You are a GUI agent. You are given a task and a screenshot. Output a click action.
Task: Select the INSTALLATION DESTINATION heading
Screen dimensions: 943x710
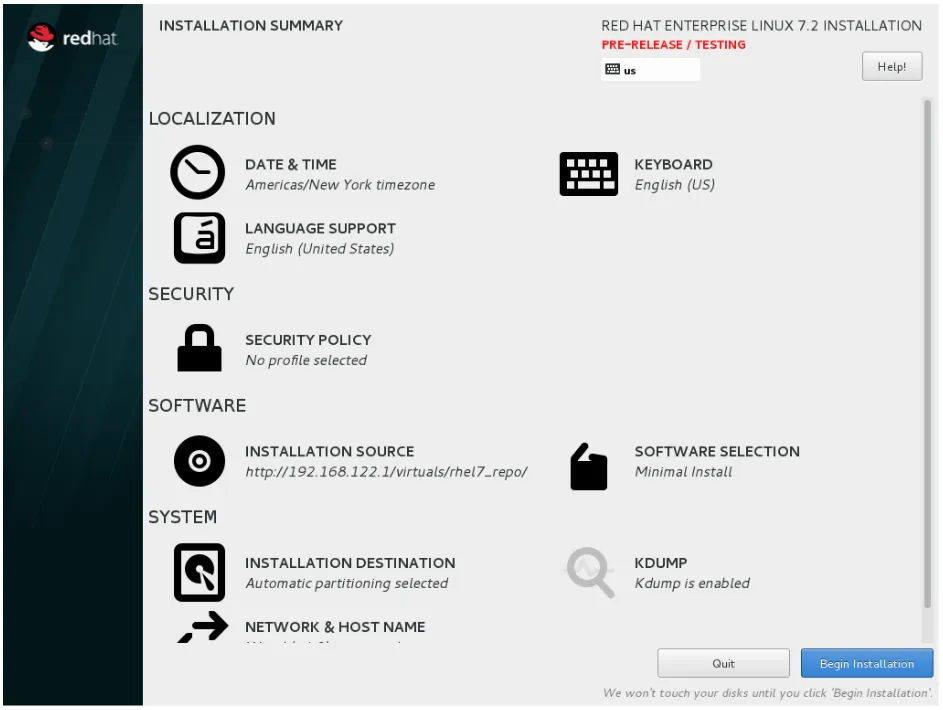pyautogui.click(x=350, y=563)
